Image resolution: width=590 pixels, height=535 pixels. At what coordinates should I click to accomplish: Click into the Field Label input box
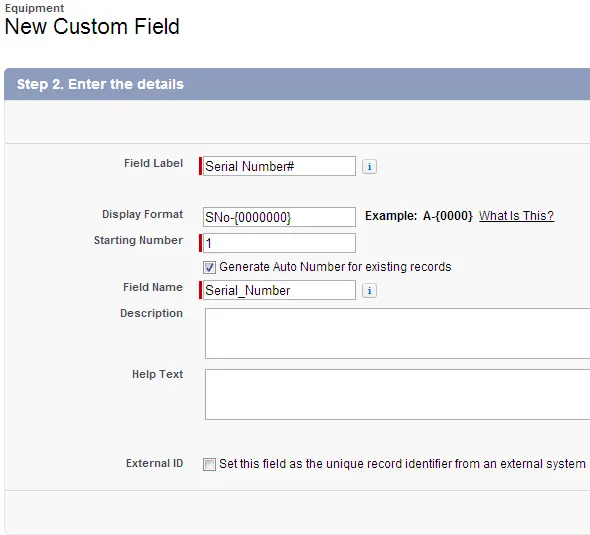[x=279, y=166]
